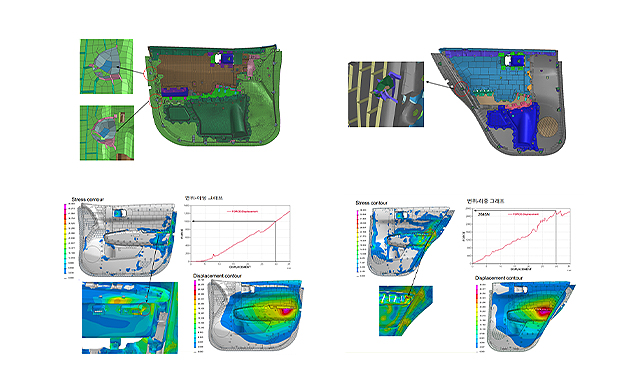Click the red series legend in rear door graph
Image resolution: width=640 pixels, height=390 pixels.
pyautogui.click(x=523, y=214)
